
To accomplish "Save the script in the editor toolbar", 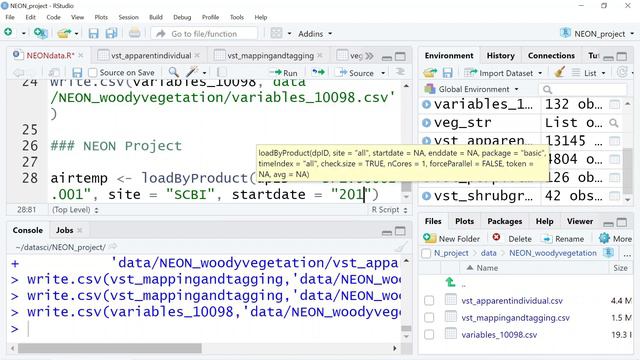I will tap(77, 73).
